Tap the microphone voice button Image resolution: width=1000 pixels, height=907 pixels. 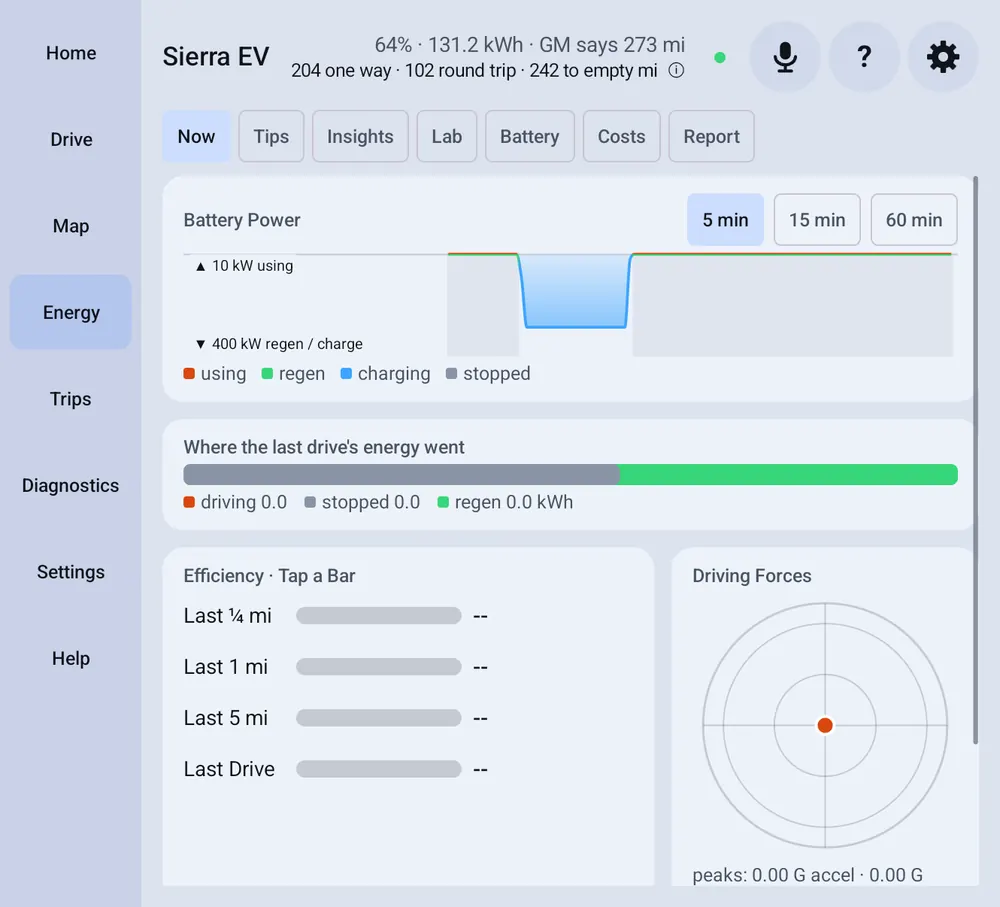(x=784, y=57)
